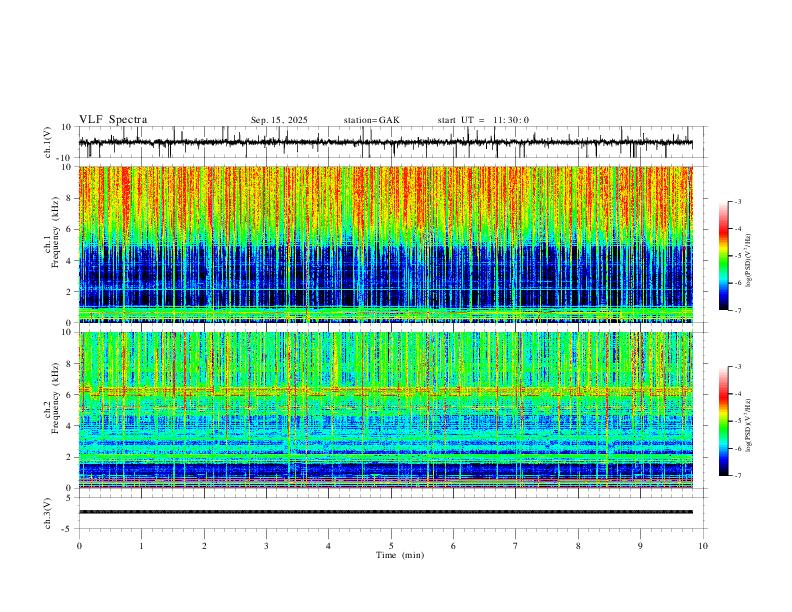Click the lower colorbar "log(PSD)(V²/Hz)" label
792x612 pixels.
(x=748, y=425)
